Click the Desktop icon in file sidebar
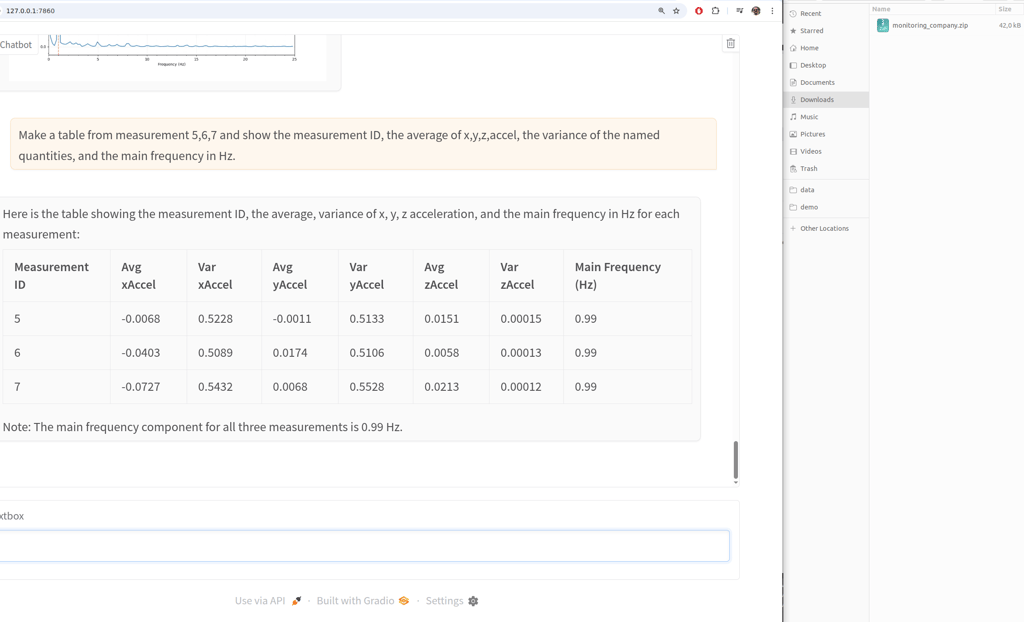This screenshot has height=622, width=1024. pos(793,65)
